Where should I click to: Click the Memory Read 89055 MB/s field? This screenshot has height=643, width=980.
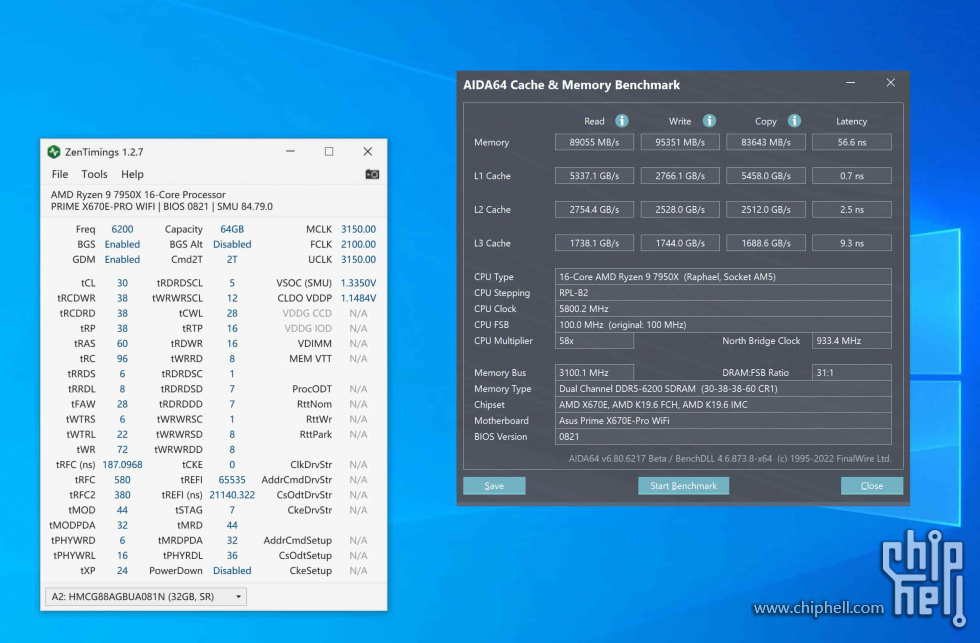click(x=594, y=142)
